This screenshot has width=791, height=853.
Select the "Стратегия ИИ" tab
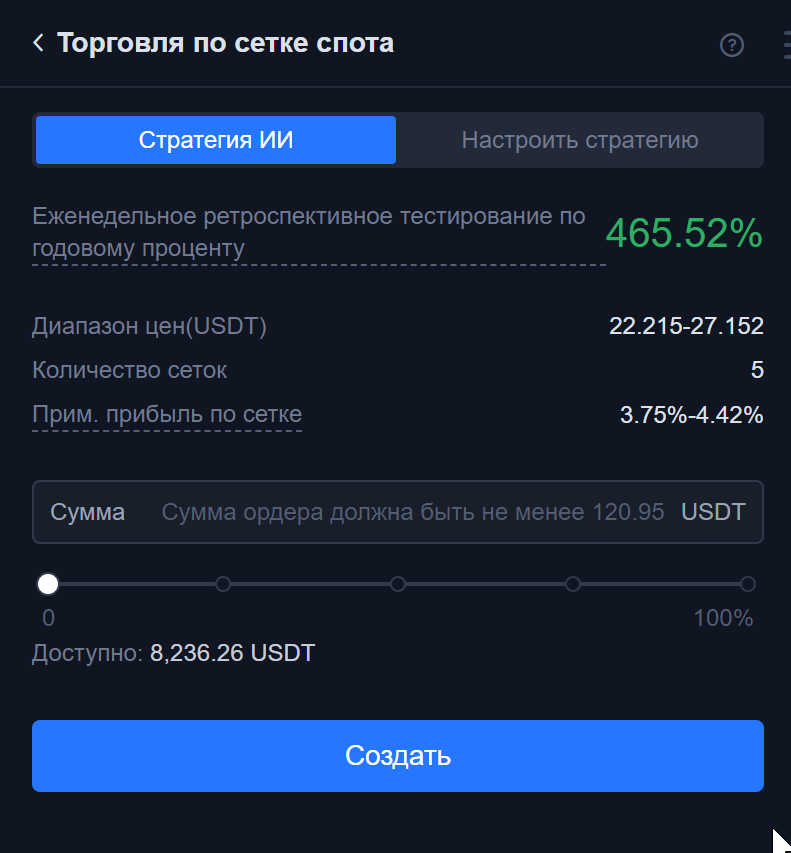coord(215,139)
